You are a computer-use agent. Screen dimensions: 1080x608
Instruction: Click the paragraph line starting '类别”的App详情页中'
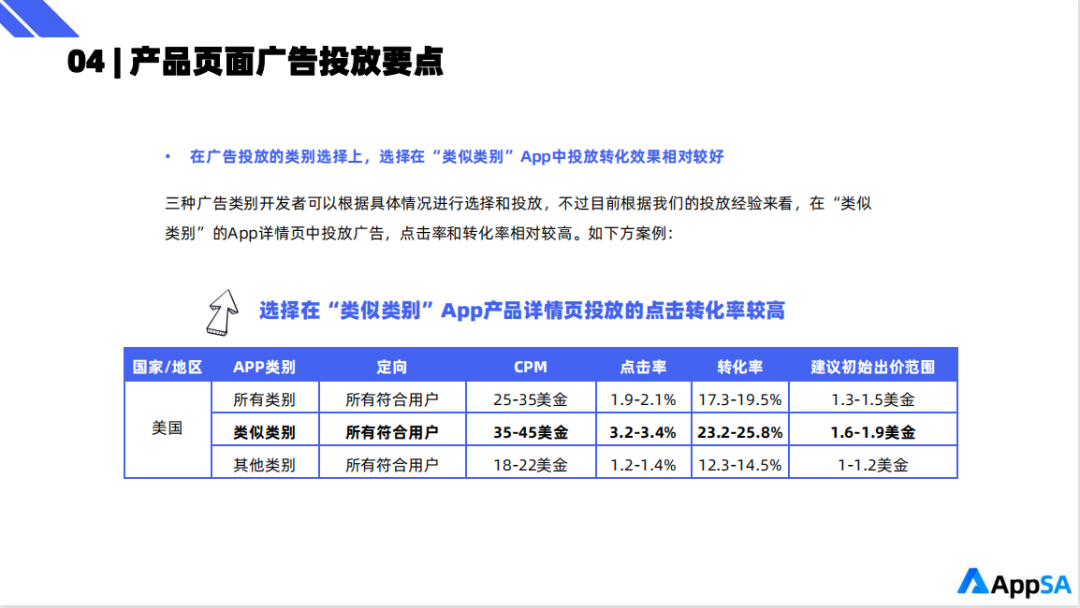(x=419, y=233)
